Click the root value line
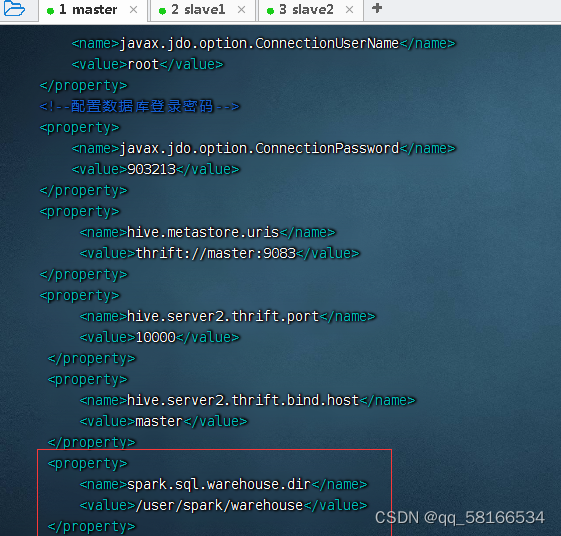561x536 pixels. pyautogui.click(x=147, y=64)
